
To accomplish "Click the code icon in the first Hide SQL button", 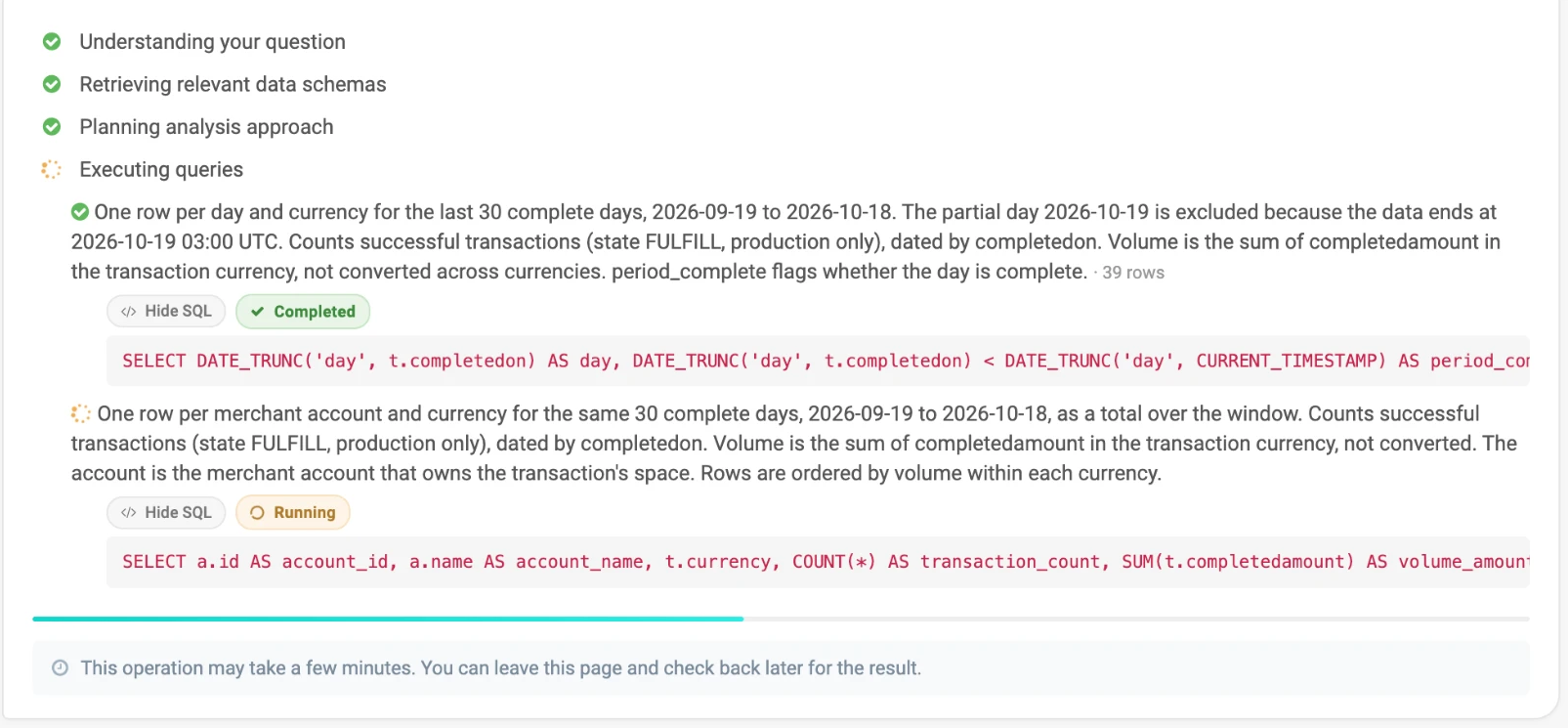I will (129, 312).
